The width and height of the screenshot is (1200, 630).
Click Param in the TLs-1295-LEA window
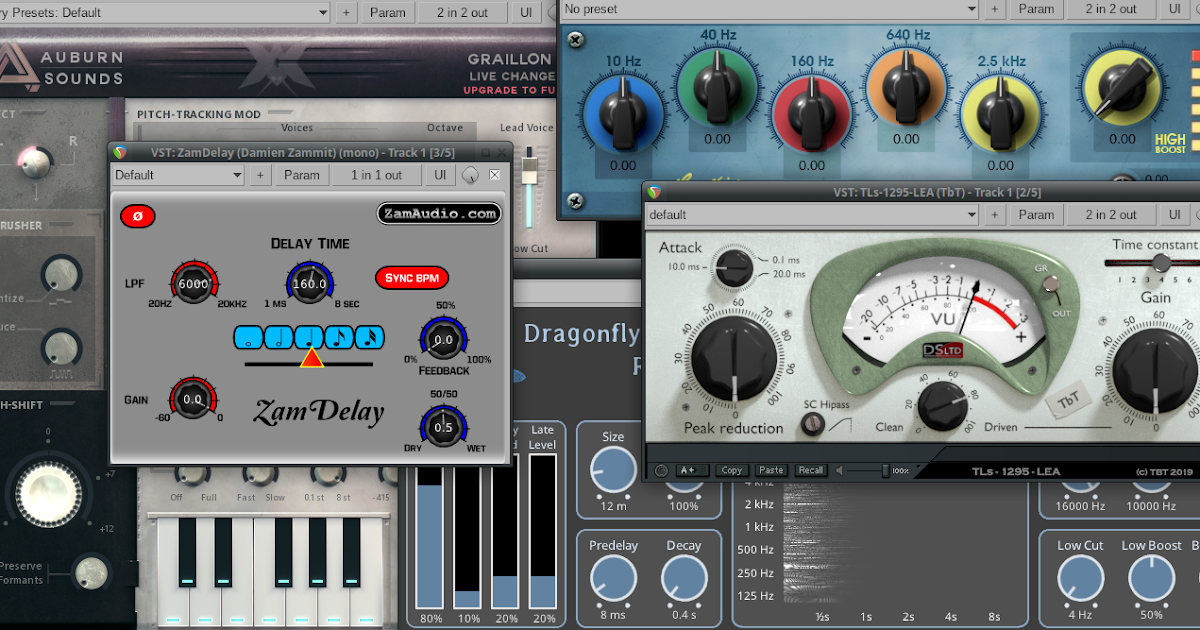click(x=1036, y=214)
